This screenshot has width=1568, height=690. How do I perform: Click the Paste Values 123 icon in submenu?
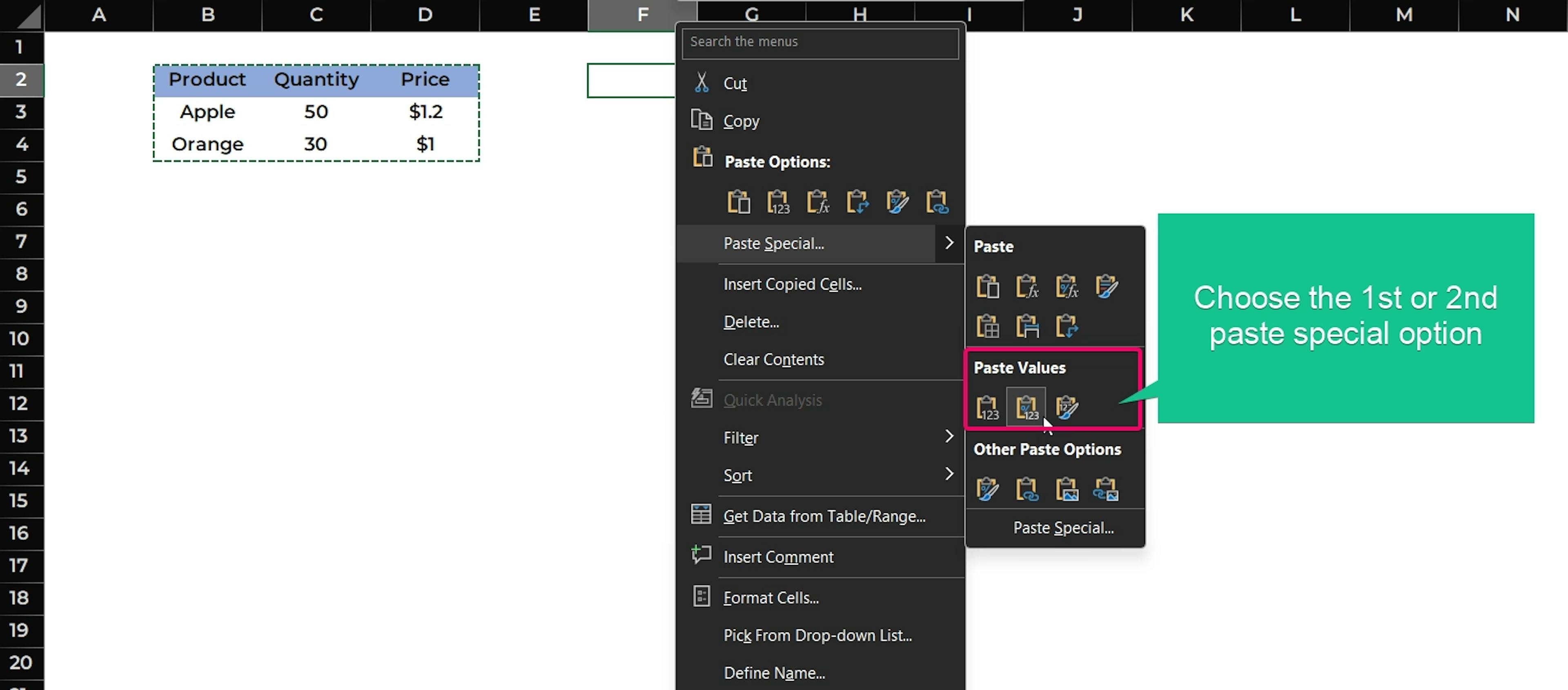coord(987,407)
